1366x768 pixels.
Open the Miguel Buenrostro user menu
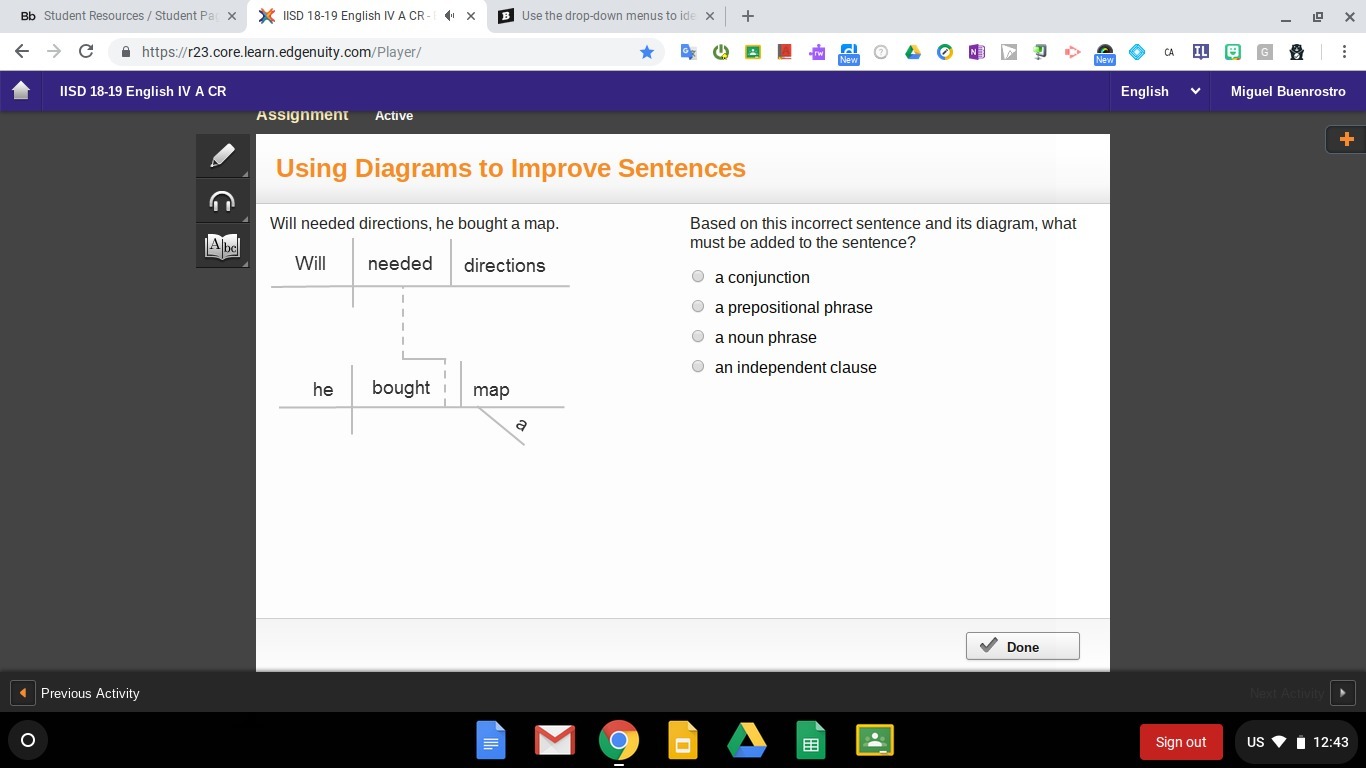point(1288,91)
